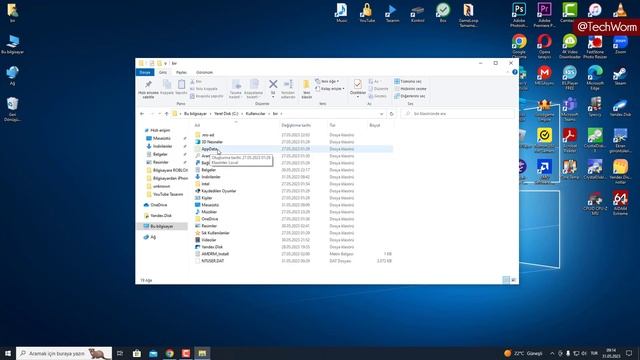This screenshot has width=640, height=360.
Task: Open Opera browser desktop shortcut
Action: click(544, 46)
